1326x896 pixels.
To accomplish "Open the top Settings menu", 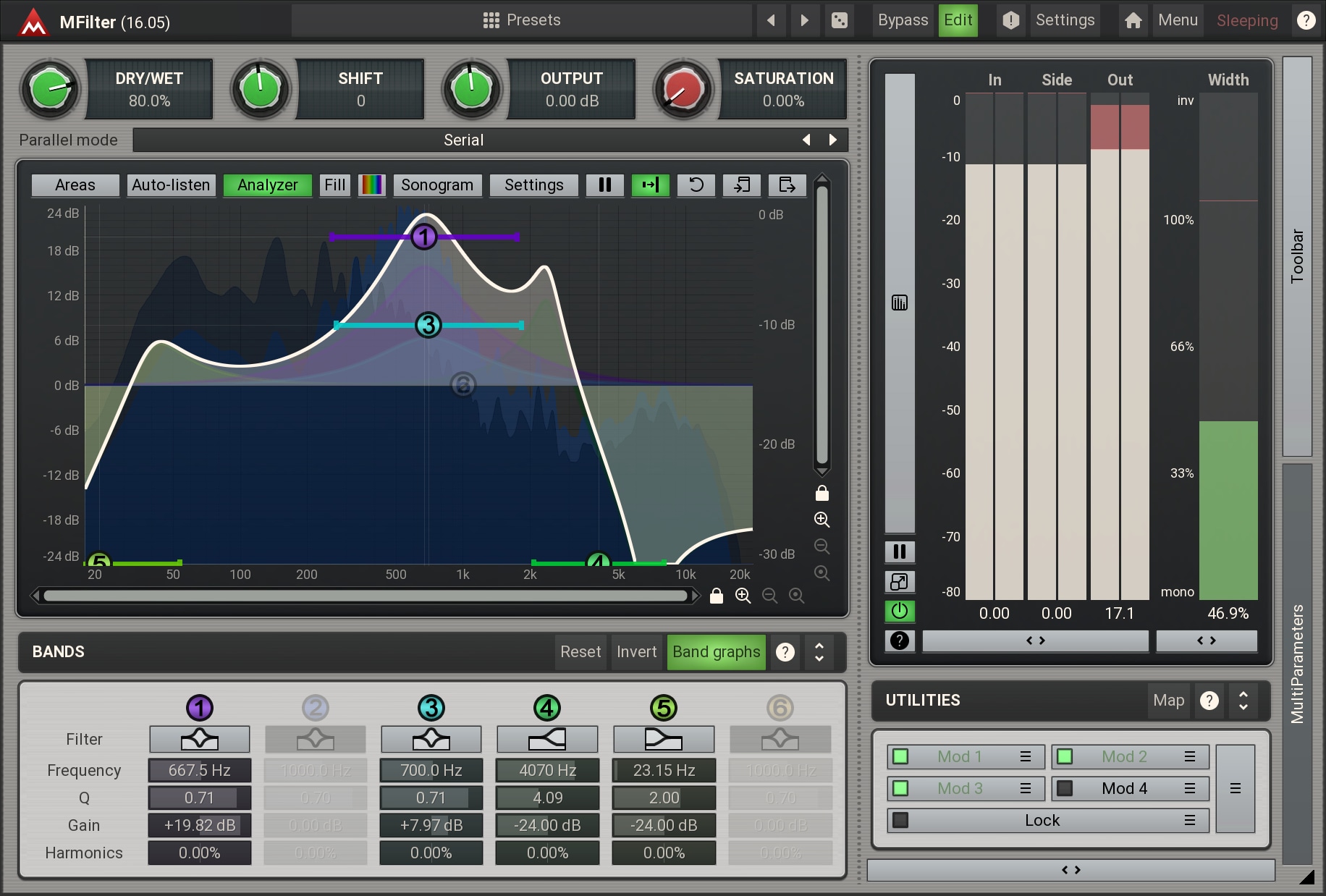I will coord(1065,20).
